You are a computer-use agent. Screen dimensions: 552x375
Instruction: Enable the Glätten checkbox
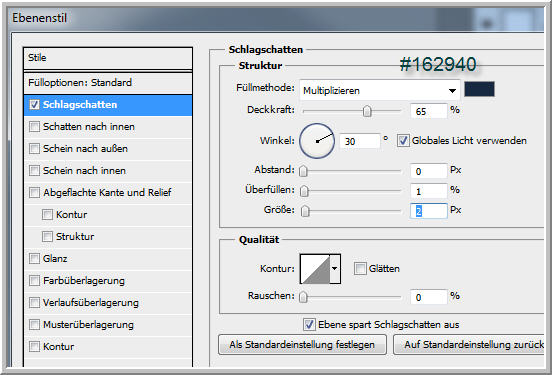(x=360, y=268)
